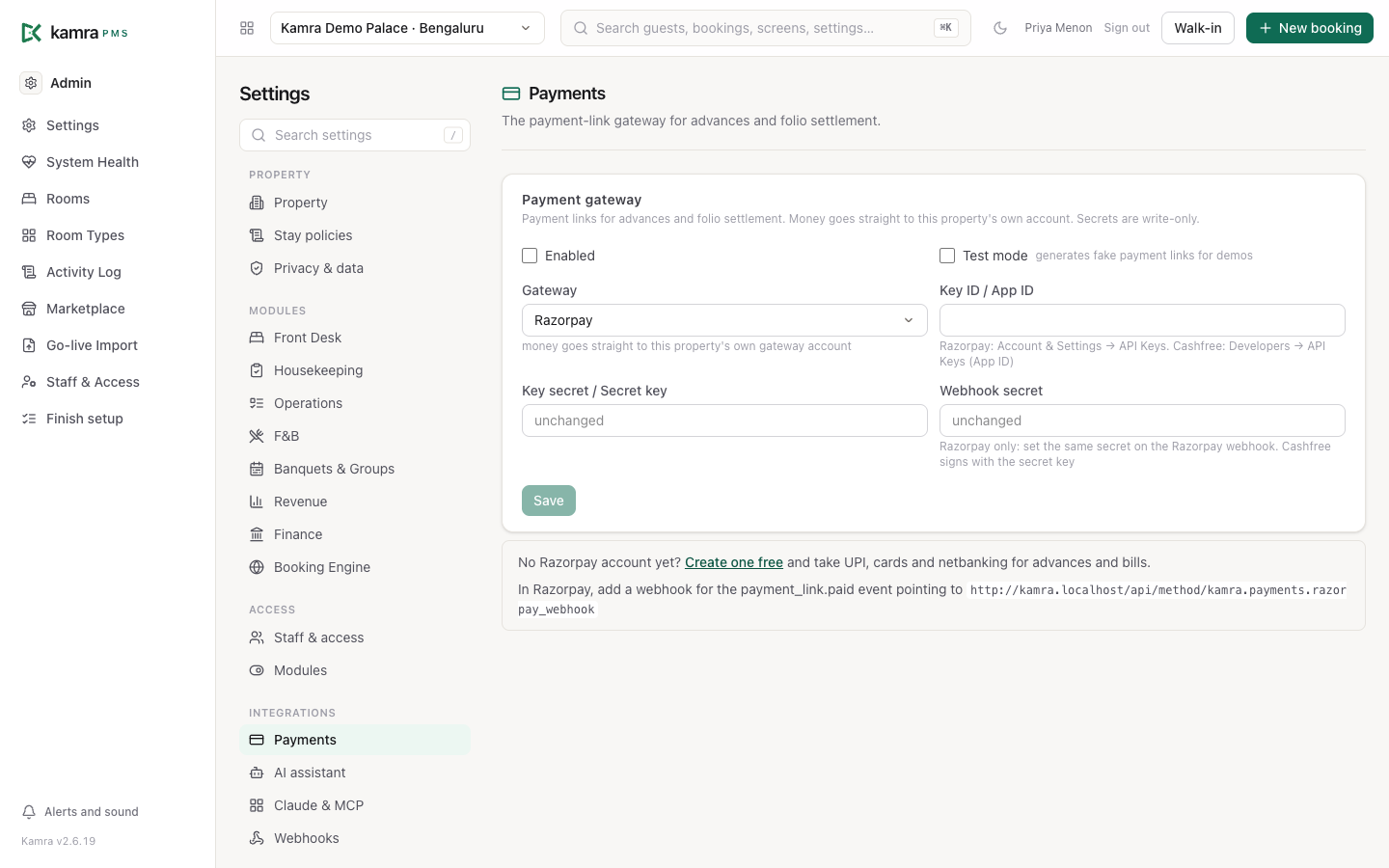Image resolution: width=1389 pixels, height=868 pixels.
Task: Click the Staff & Access people icon in main sidebar
Action: coord(29,382)
